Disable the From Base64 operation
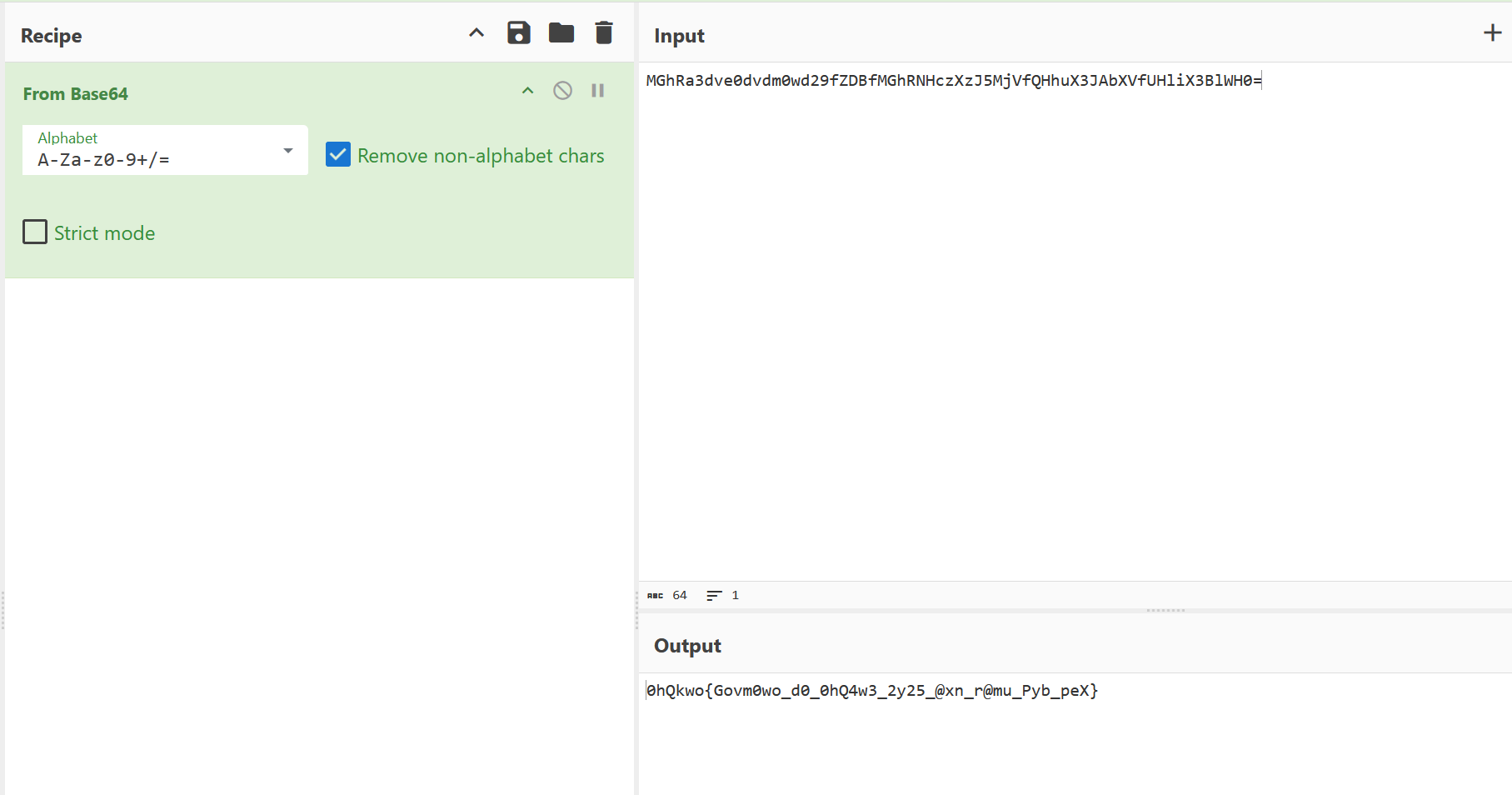1512x795 pixels. coord(563,91)
